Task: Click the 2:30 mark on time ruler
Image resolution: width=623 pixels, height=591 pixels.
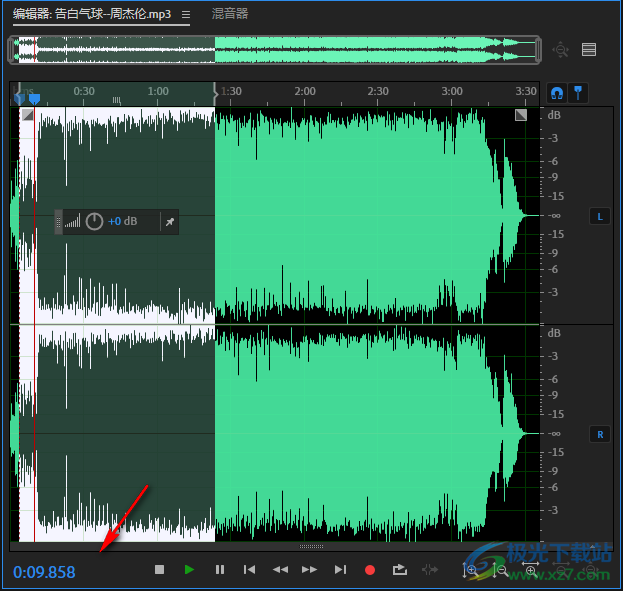Action: coord(378,91)
